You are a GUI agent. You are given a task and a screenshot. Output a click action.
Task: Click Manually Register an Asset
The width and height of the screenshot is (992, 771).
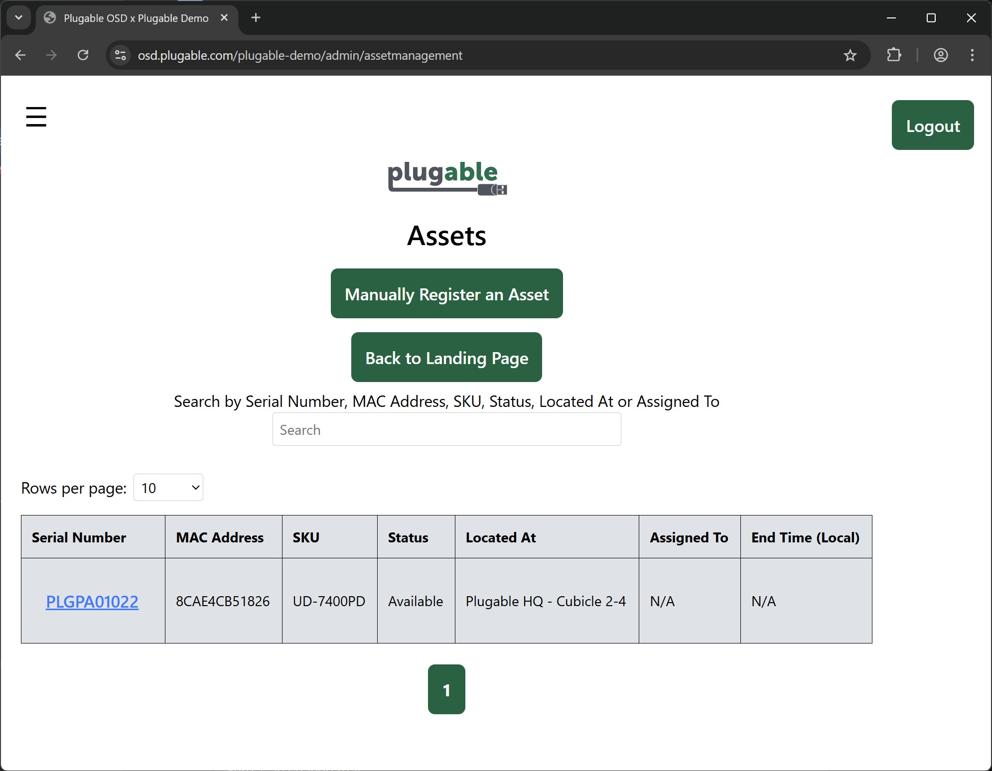point(446,293)
